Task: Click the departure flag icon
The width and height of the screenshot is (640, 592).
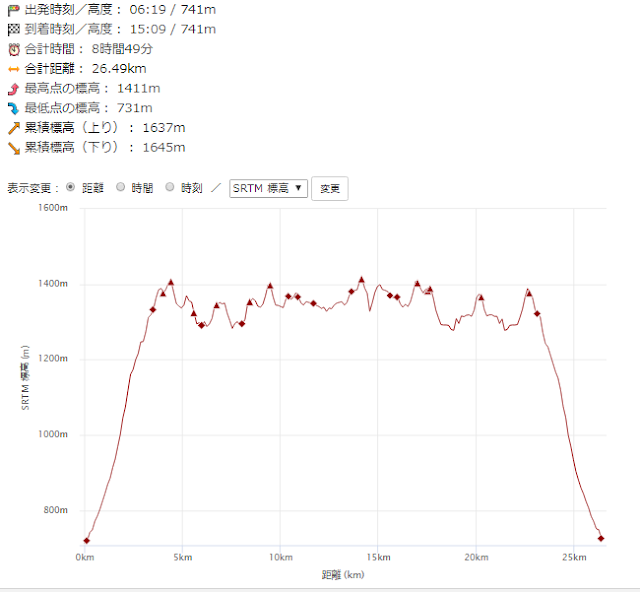Action: 13,10
